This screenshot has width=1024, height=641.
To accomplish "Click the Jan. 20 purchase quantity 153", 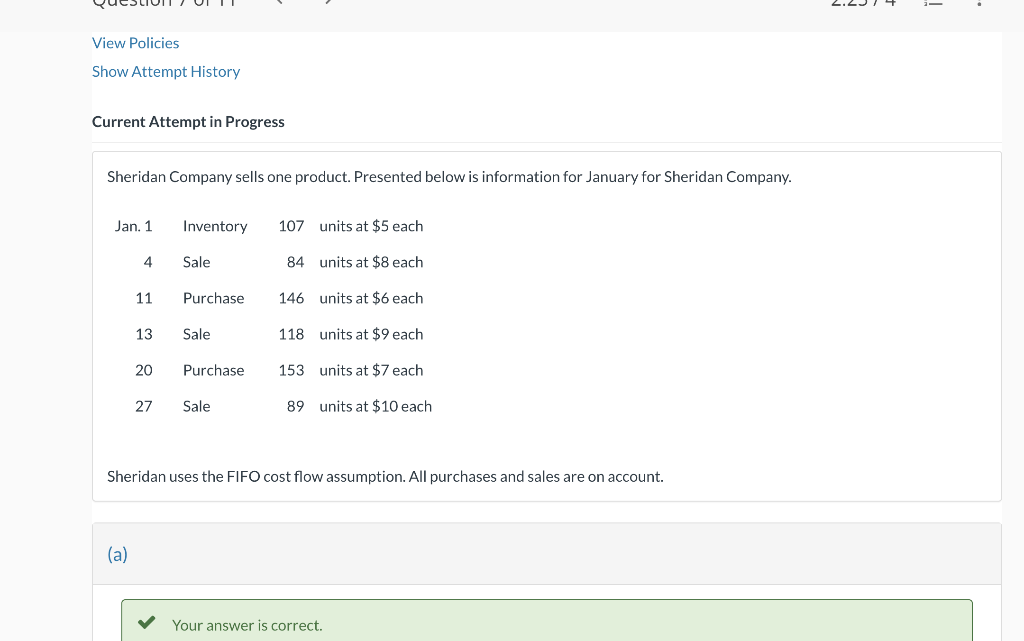I will pos(291,370).
